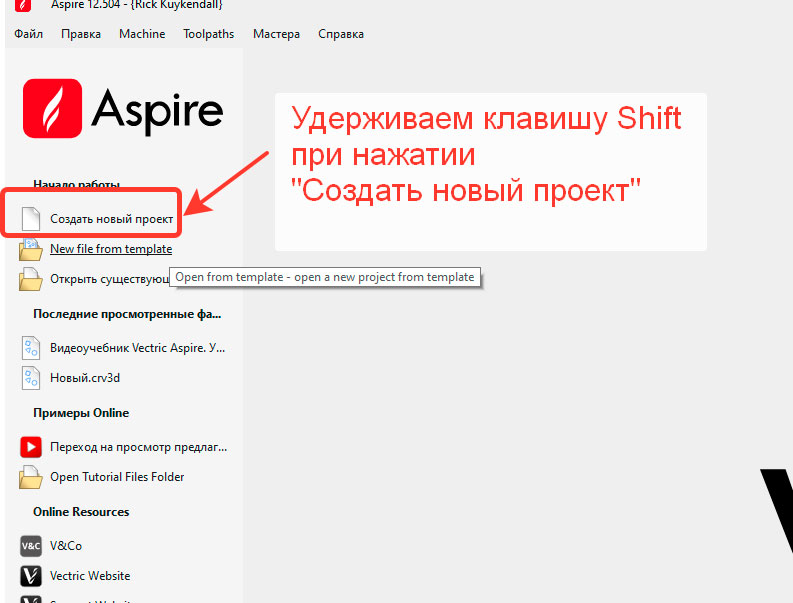Viewport: 793px width, 603px height.
Task: Open recent file Новый.crv3d by its name
Action: (85, 378)
